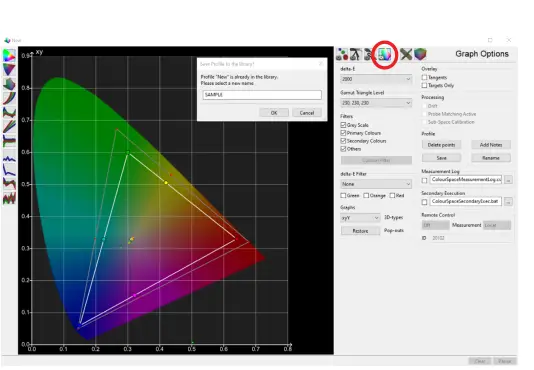
Task: Browse for Measurement Log file with ... button
Action: (x=508, y=180)
